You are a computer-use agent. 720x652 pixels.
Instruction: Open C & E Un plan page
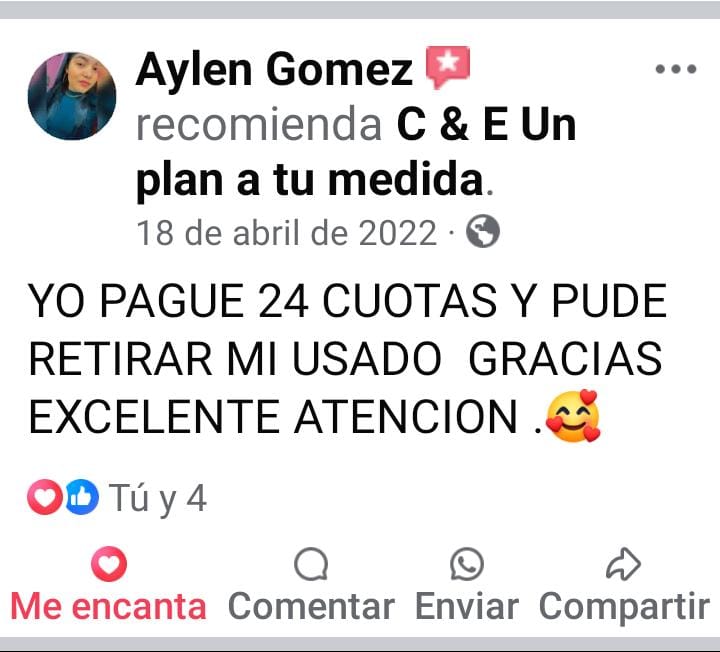click(x=356, y=152)
